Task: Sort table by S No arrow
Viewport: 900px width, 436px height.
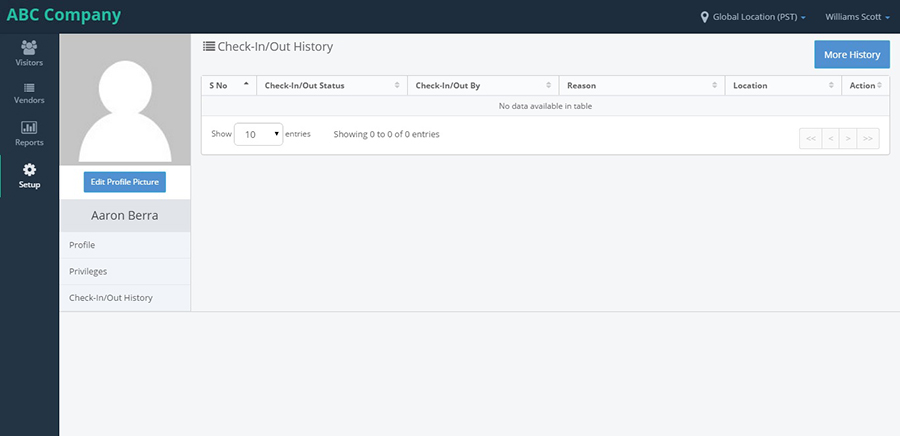Action: [x=246, y=85]
